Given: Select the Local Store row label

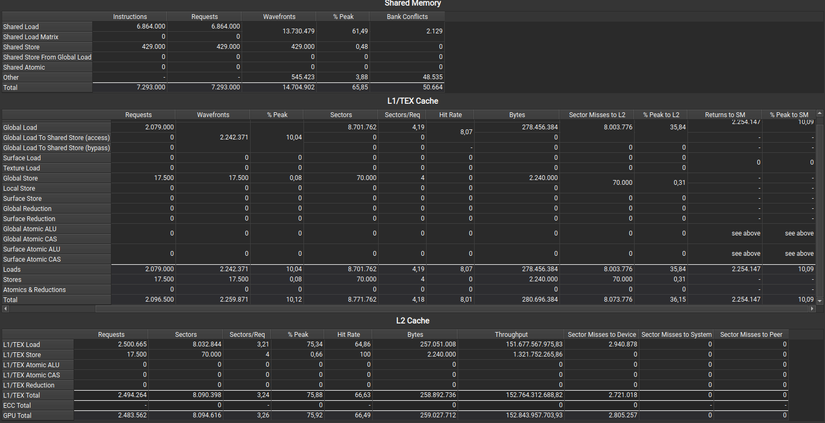Looking at the screenshot, I should [57, 188].
